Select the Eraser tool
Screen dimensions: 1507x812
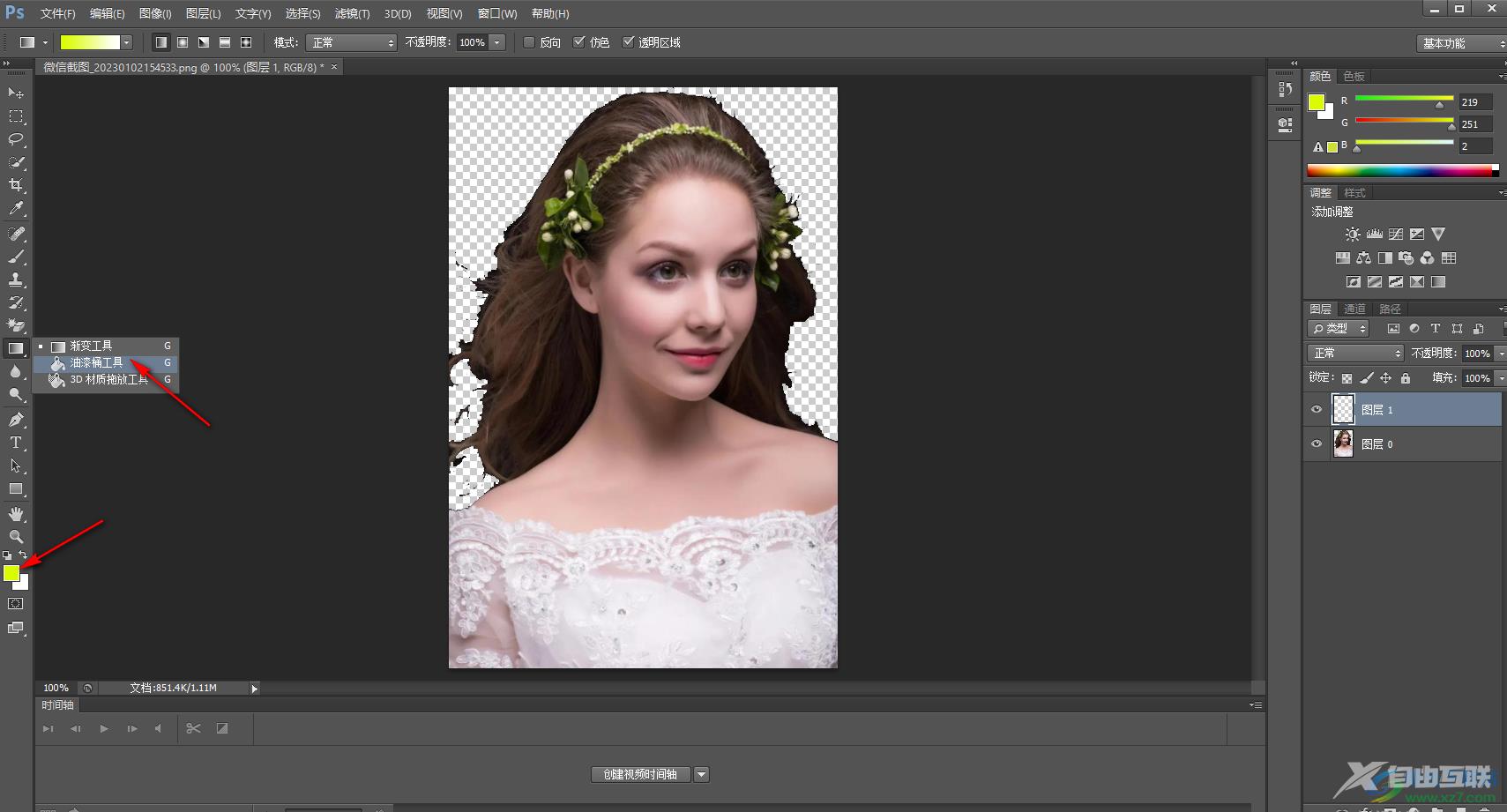[x=16, y=325]
